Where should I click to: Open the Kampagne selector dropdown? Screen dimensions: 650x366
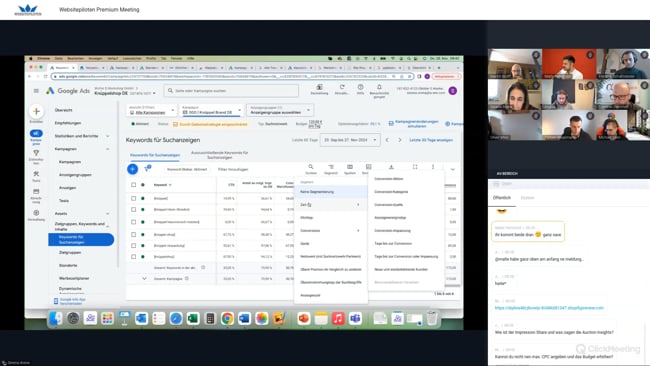[211, 110]
